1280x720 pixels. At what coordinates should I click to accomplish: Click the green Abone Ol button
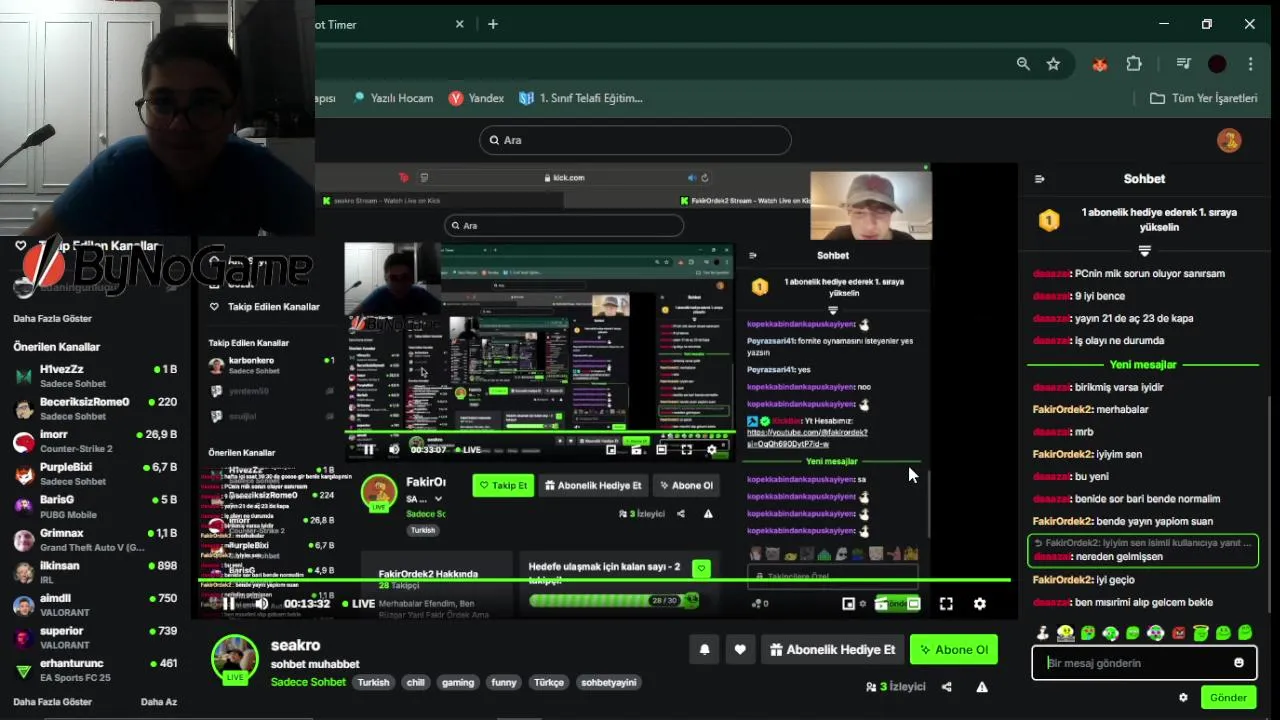pos(954,649)
